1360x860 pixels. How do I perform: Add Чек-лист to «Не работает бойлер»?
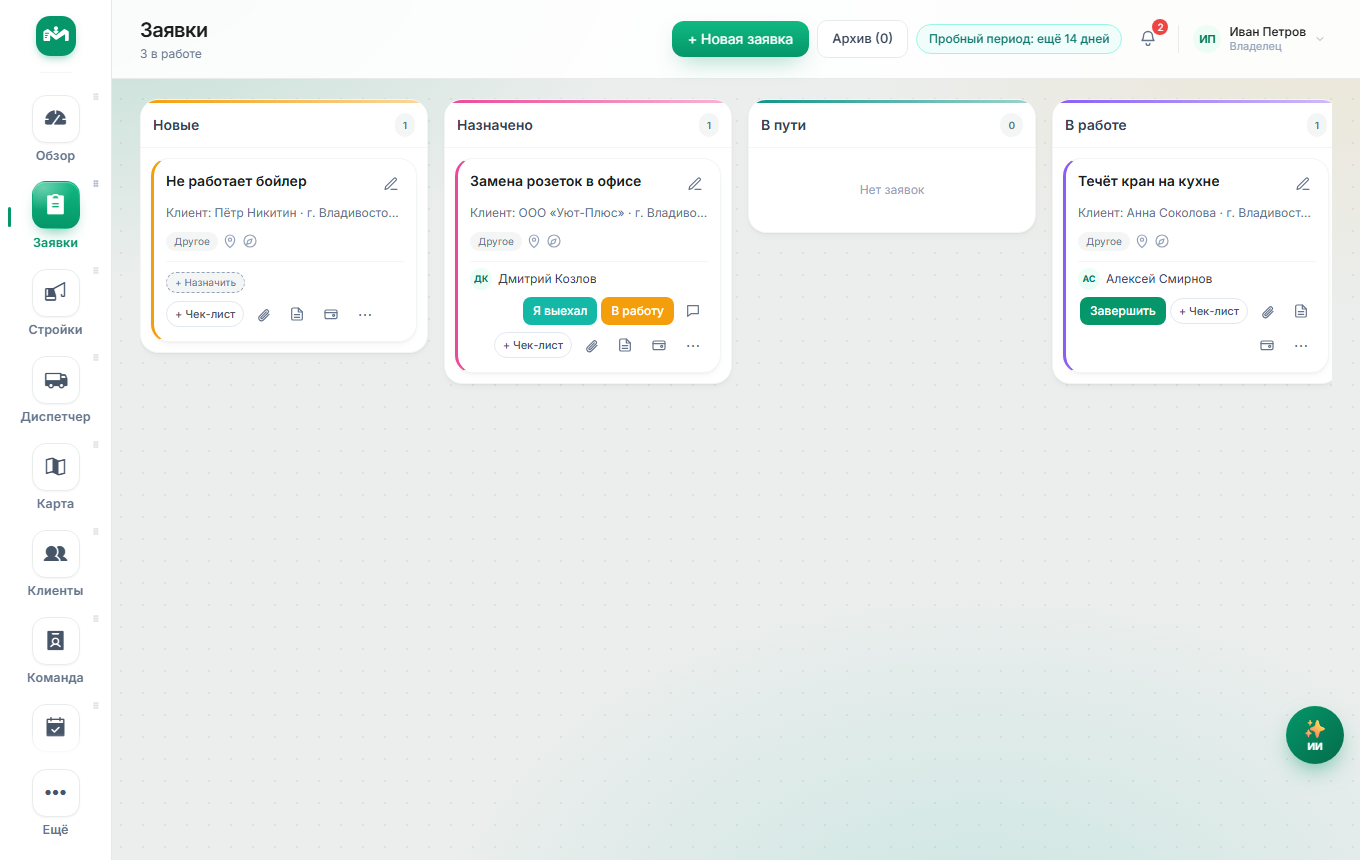205,314
